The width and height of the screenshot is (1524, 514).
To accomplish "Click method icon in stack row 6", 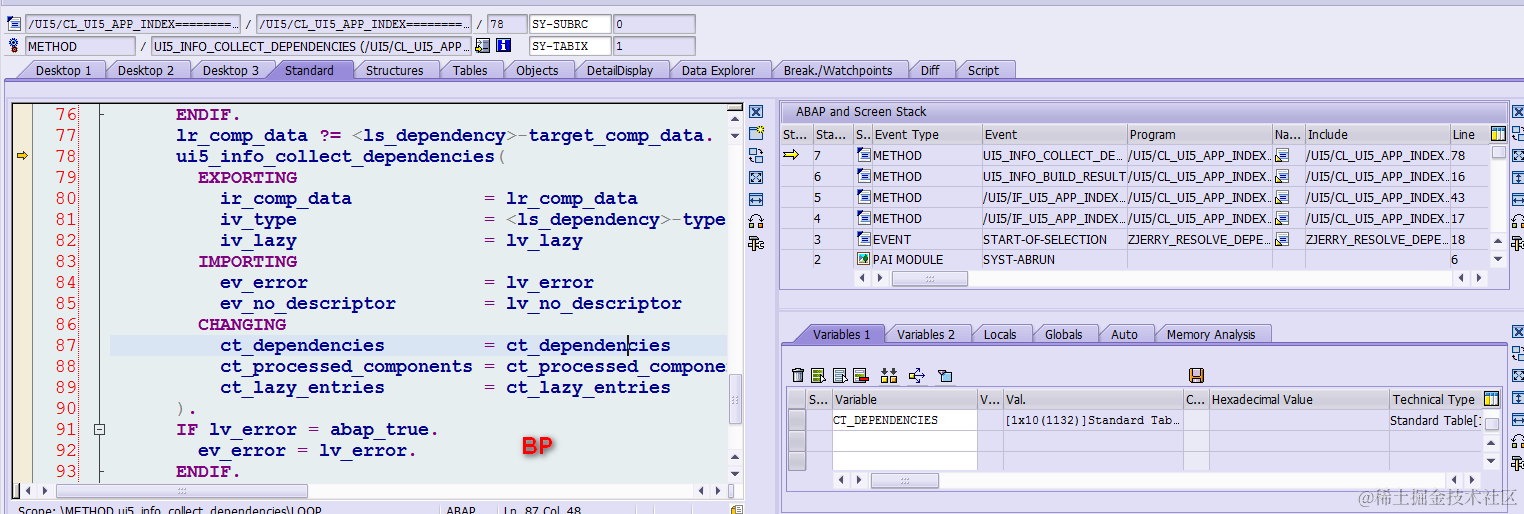I will (863, 176).
